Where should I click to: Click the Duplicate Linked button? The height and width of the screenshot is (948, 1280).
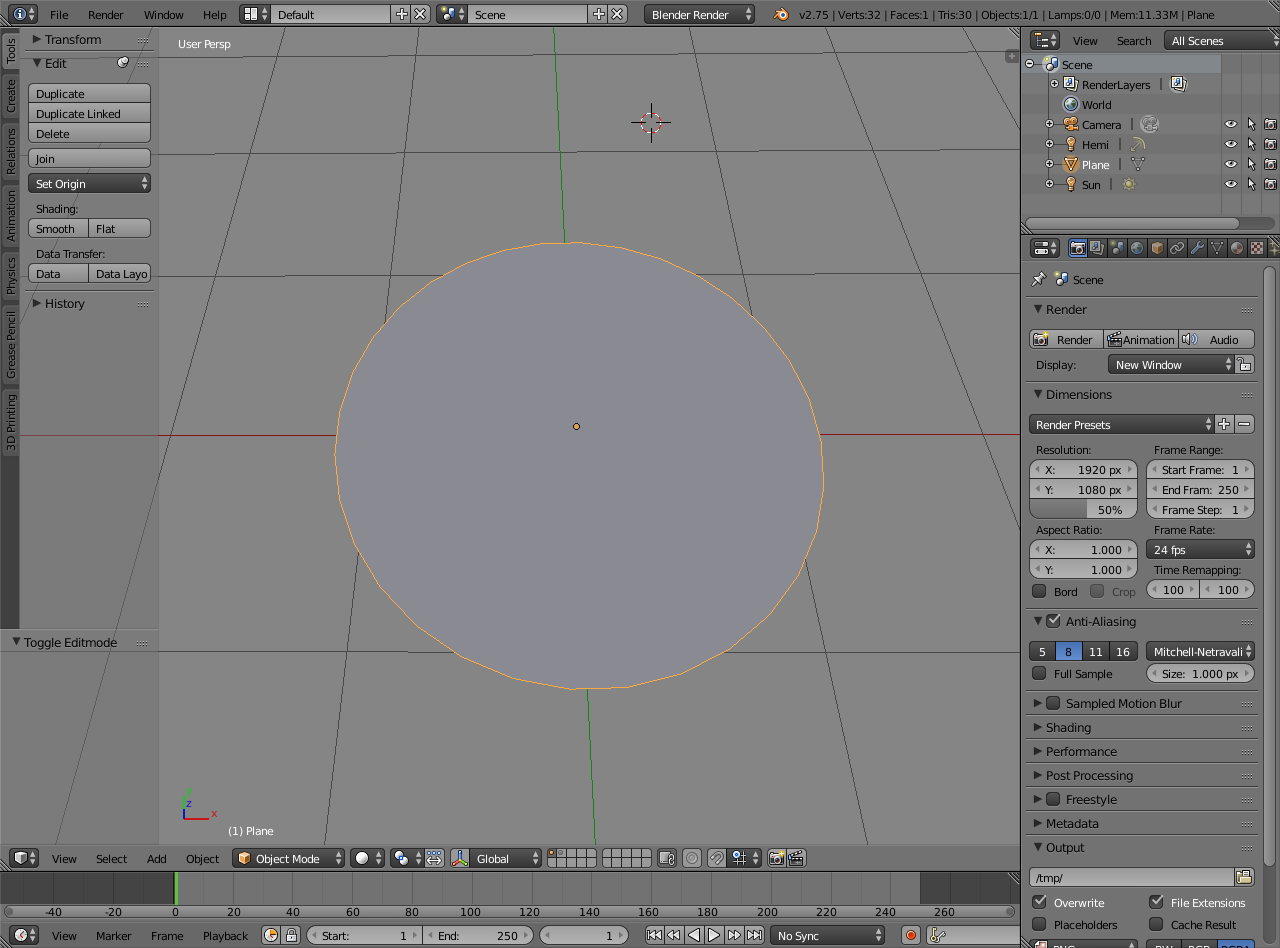click(x=90, y=113)
